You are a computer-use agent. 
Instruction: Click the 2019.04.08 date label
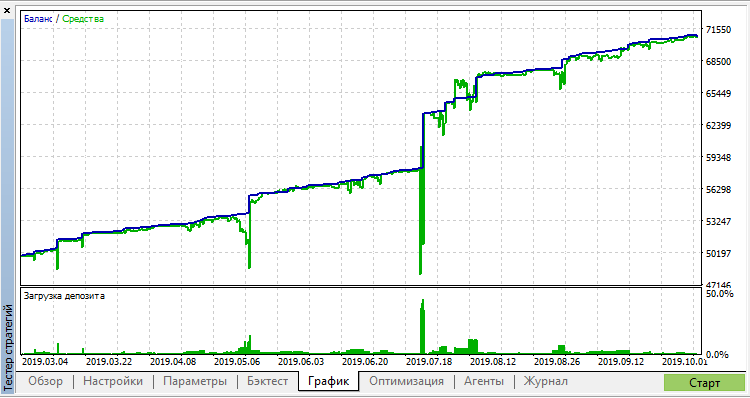173,362
